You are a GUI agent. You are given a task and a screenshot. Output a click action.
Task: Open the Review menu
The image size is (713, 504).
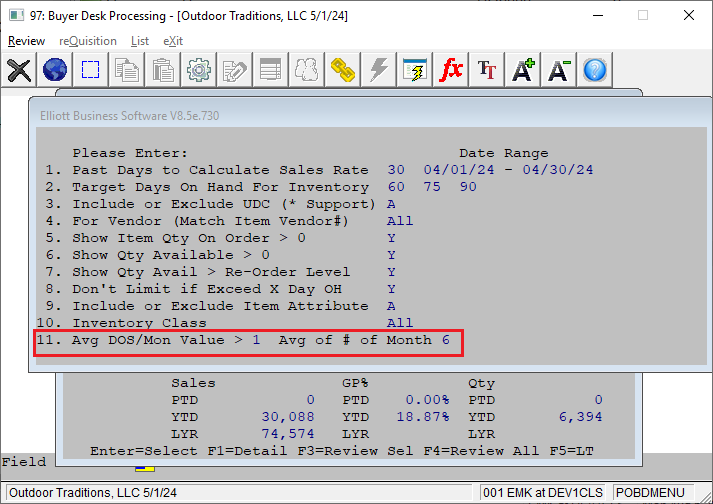click(26, 41)
